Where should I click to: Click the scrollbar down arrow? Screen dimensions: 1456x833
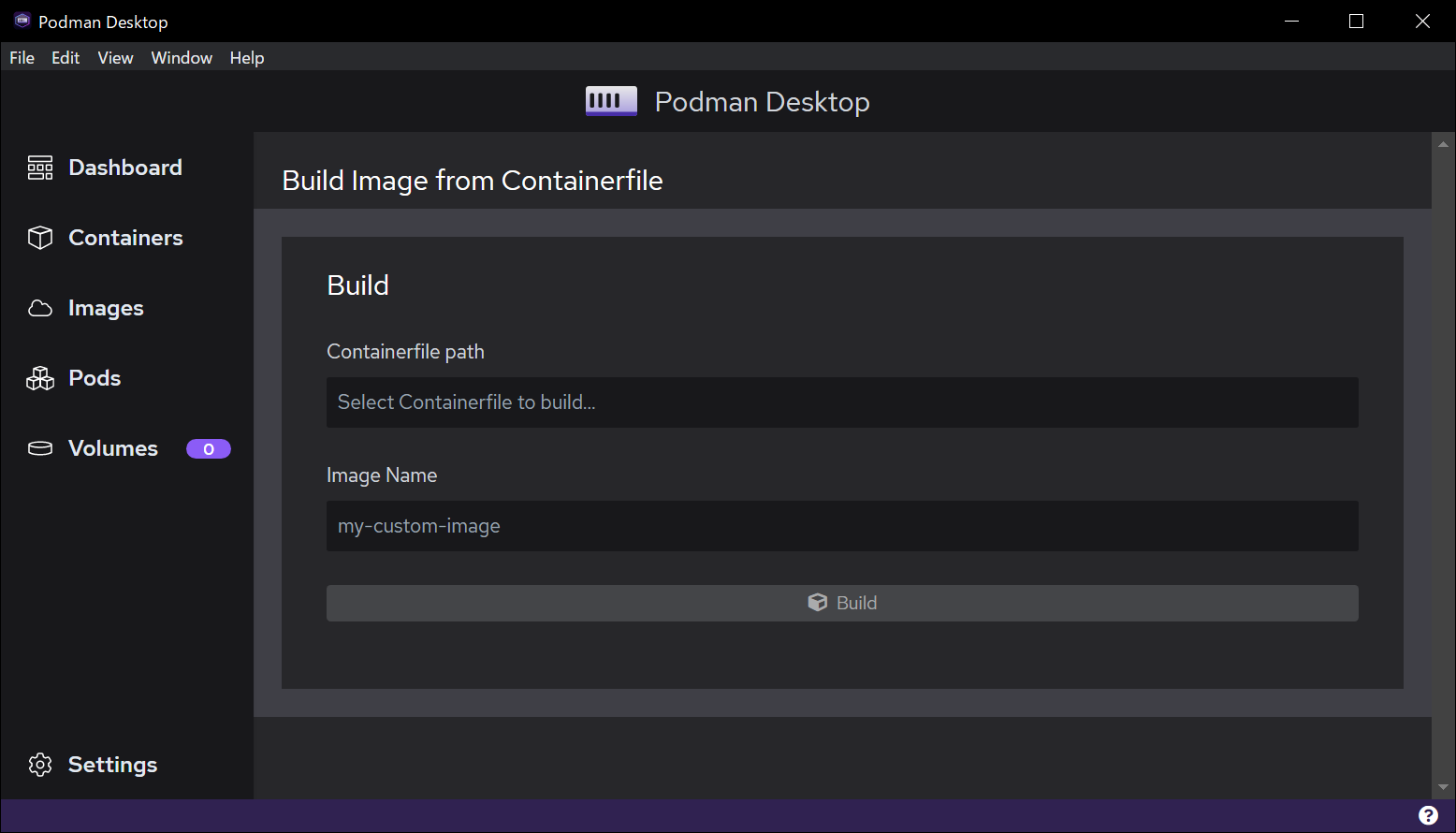coord(1443,787)
